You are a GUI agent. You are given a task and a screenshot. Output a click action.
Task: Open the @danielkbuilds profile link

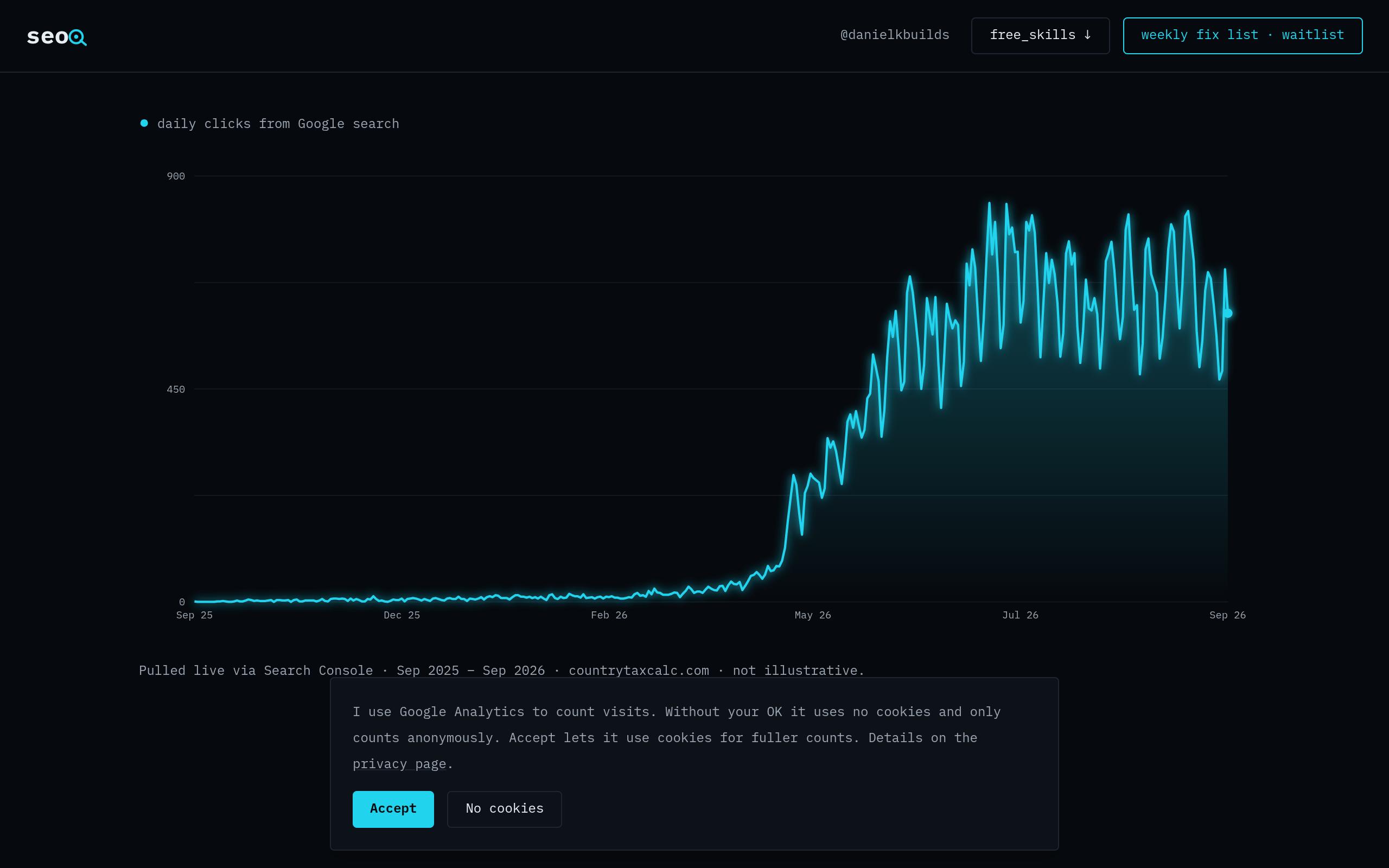click(894, 35)
